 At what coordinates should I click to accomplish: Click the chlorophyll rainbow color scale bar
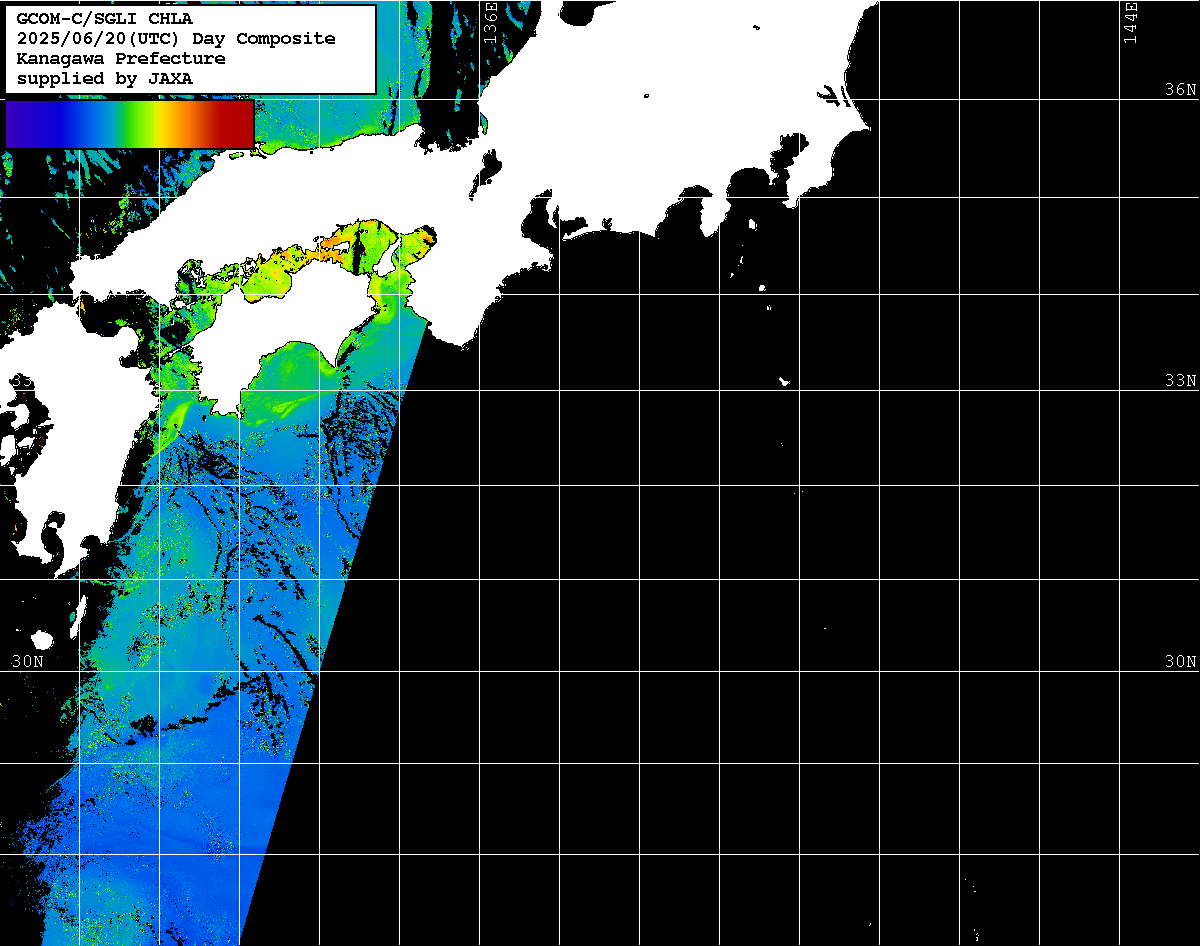coord(129,124)
